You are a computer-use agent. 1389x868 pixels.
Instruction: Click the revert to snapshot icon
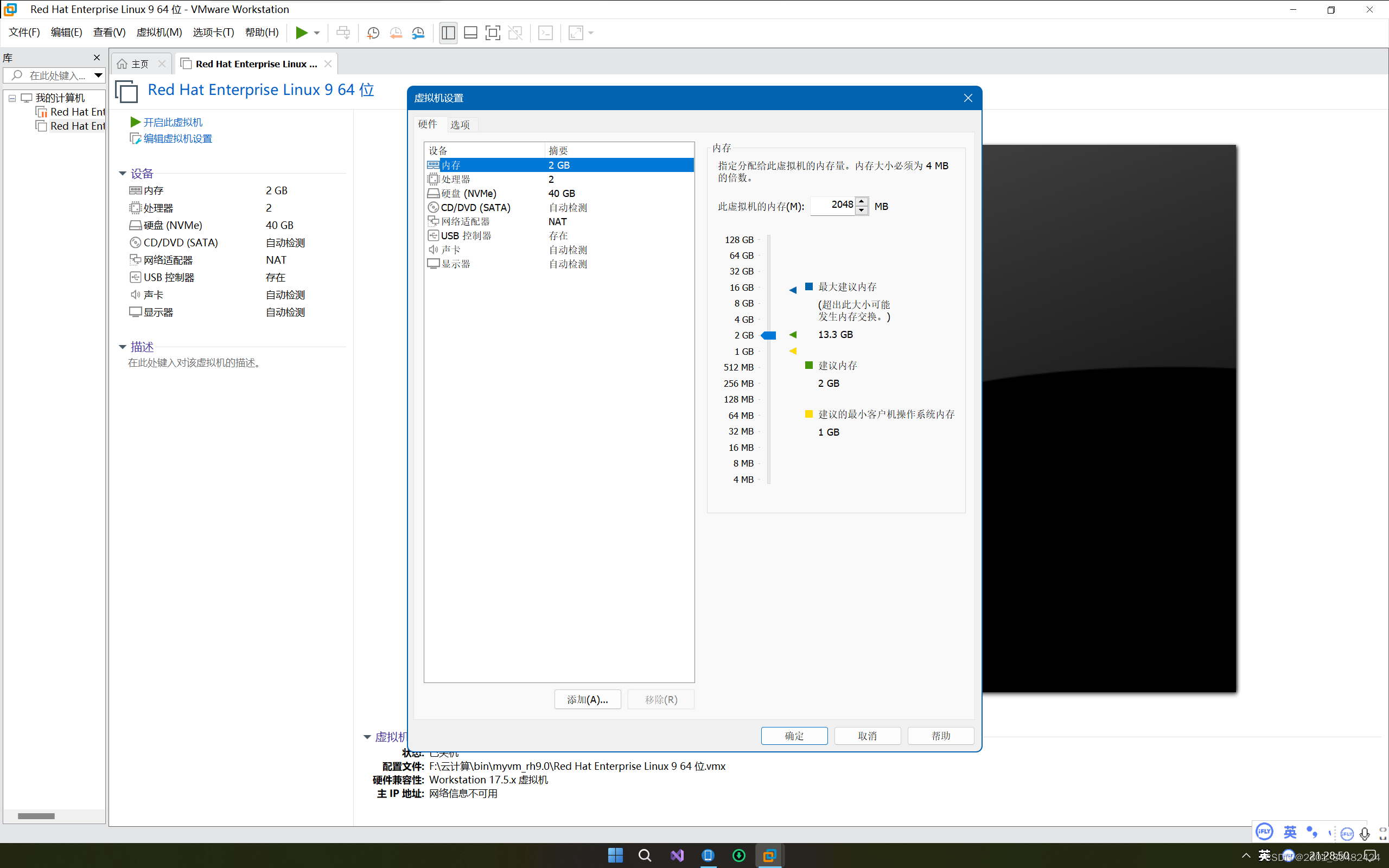(x=396, y=33)
